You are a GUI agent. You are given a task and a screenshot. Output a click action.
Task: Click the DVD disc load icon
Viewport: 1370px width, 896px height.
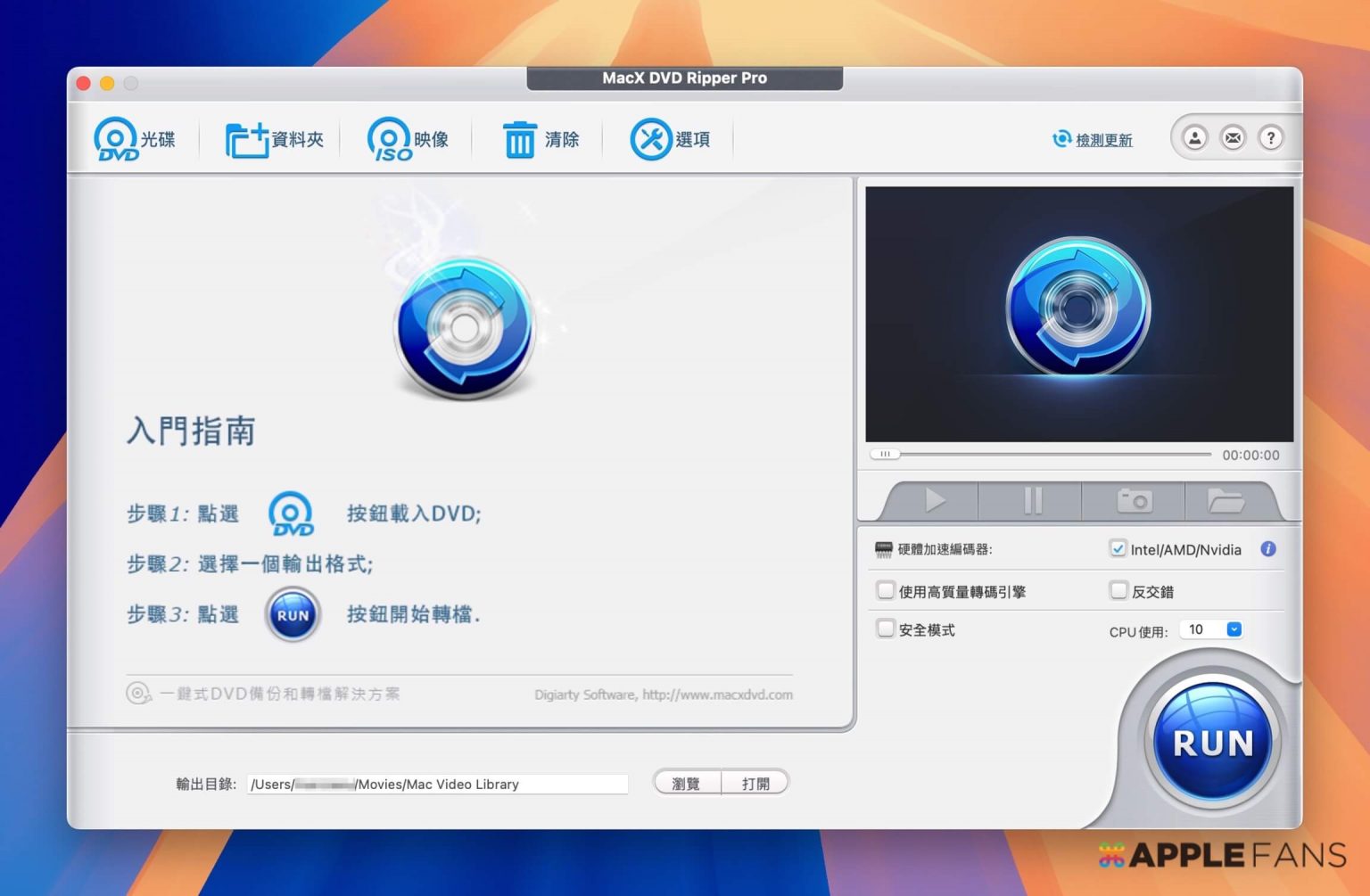point(117,139)
